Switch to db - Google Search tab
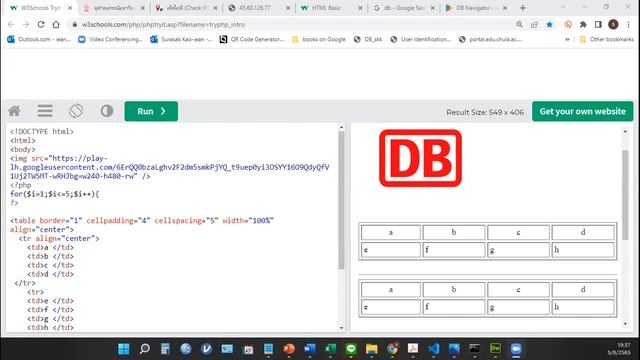The width and height of the screenshot is (640, 360). click(403, 8)
